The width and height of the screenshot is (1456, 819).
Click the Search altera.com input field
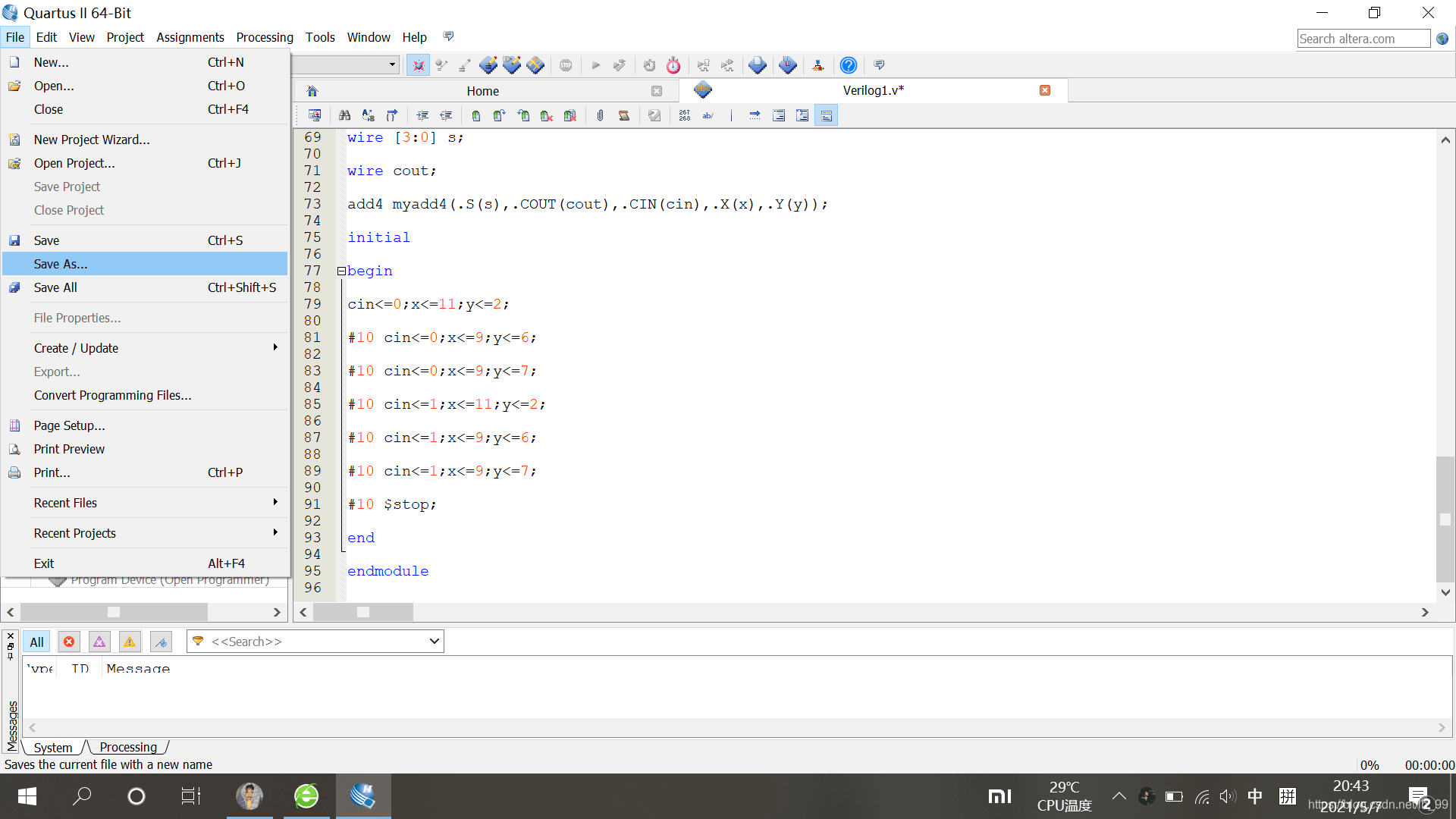(x=1363, y=39)
